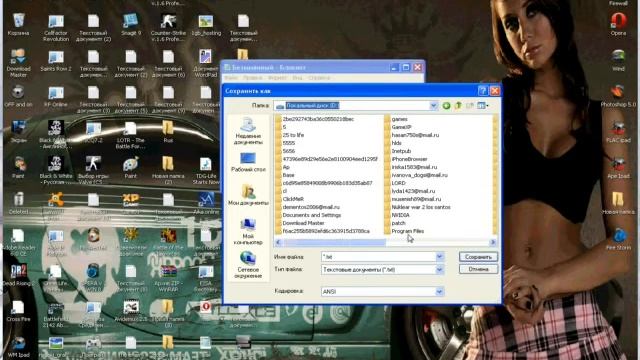This screenshot has height=360, width=640.
Task: Expand the Имя файла dropdown arrow
Action: pyautogui.click(x=440, y=257)
